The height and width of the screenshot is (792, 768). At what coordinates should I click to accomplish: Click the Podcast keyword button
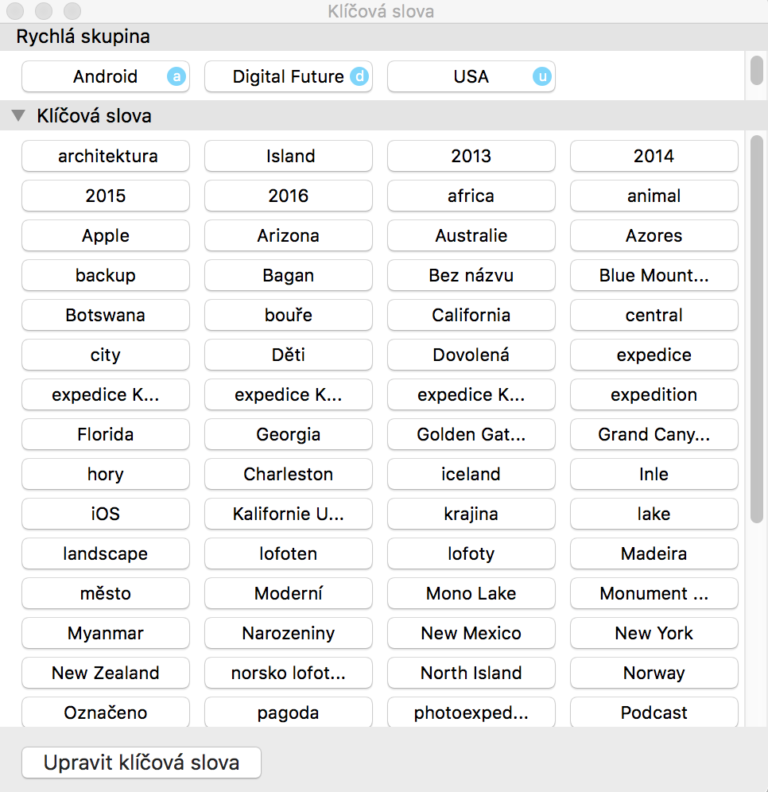(x=654, y=713)
